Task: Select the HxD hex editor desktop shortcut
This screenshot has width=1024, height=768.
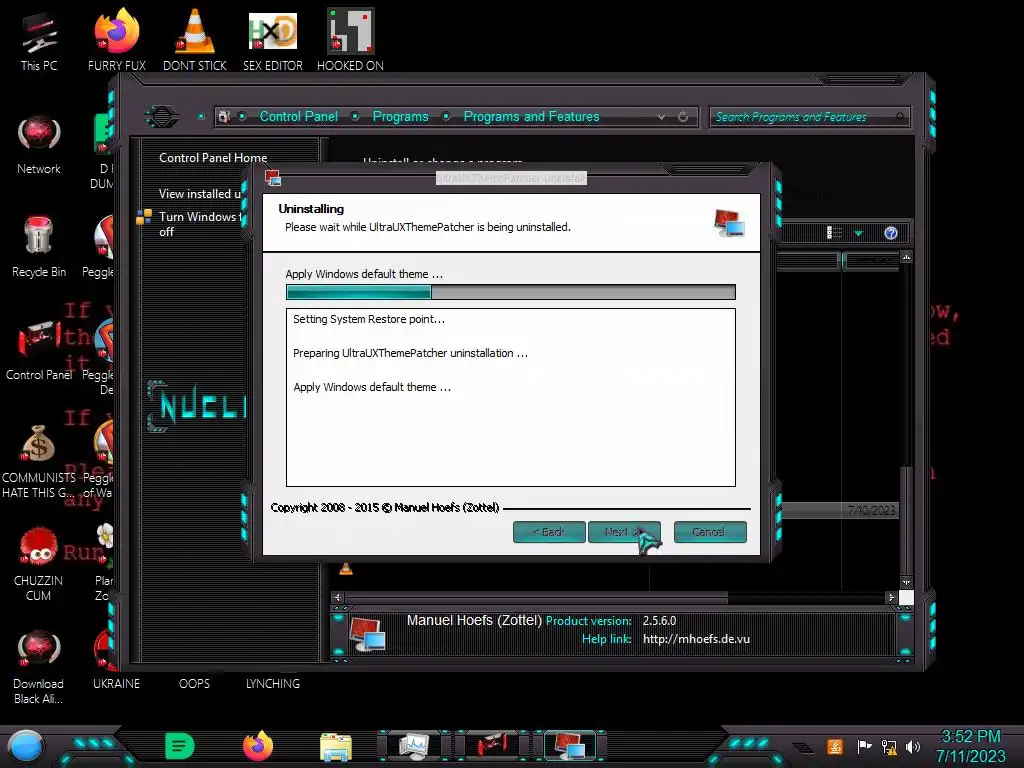Action: coord(273,40)
